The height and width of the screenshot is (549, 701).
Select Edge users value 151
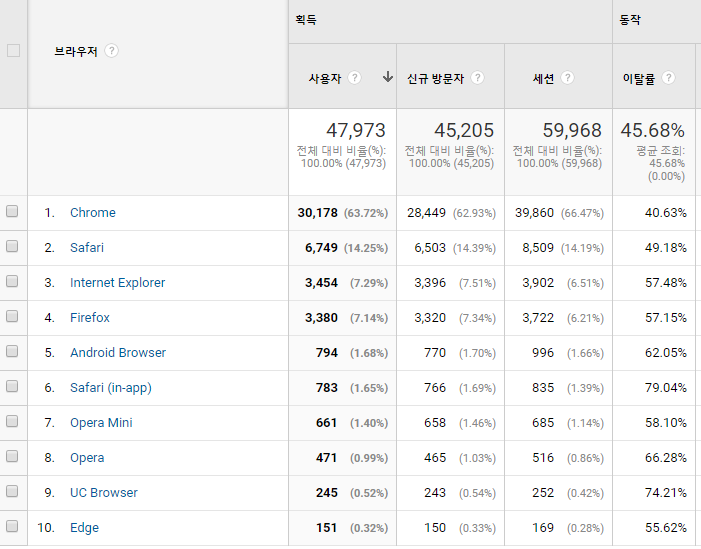click(x=327, y=528)
